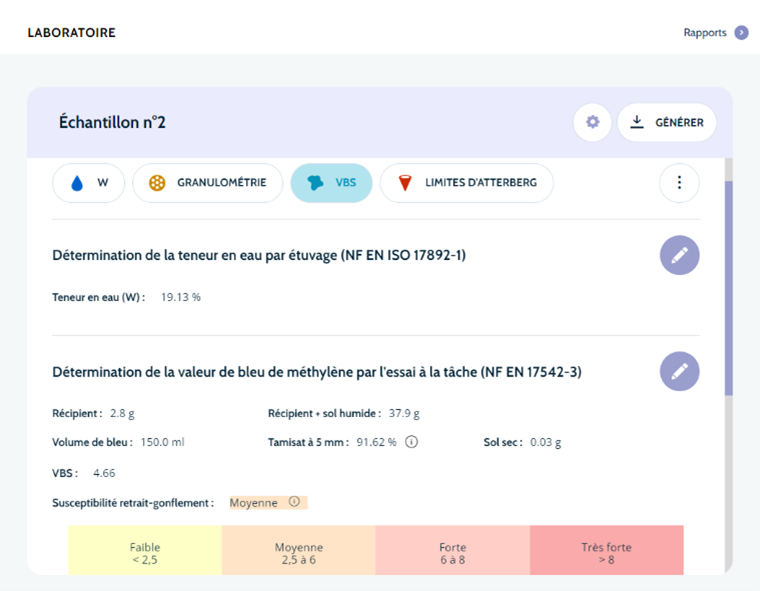
Task: Click the Moyenne 2,5 à 6 color band
Action: pos(298,552)
